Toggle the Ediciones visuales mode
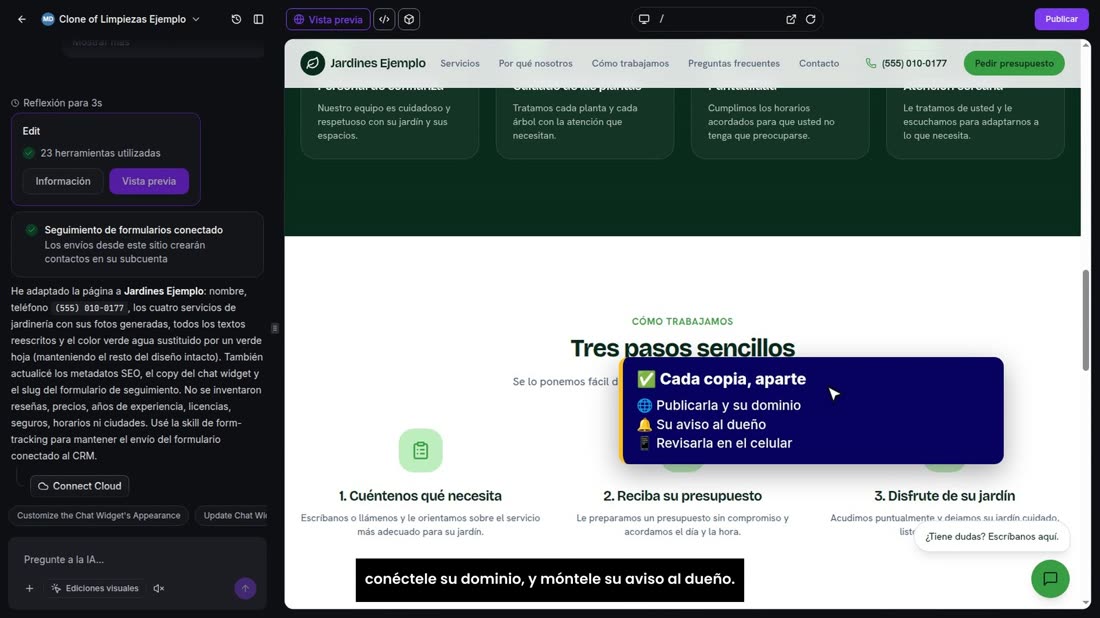Viewport: 1100px width, 618px height. (95, 589)
